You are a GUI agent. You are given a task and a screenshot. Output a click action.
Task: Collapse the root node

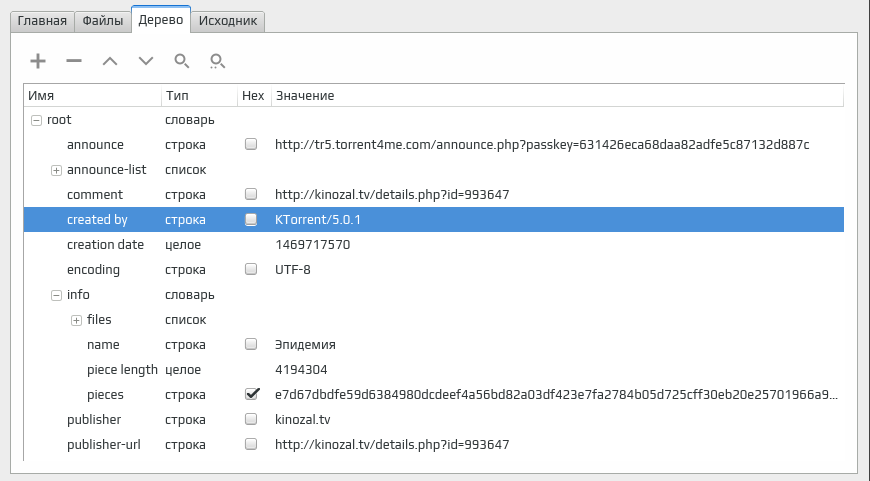[x=36, y=120]
